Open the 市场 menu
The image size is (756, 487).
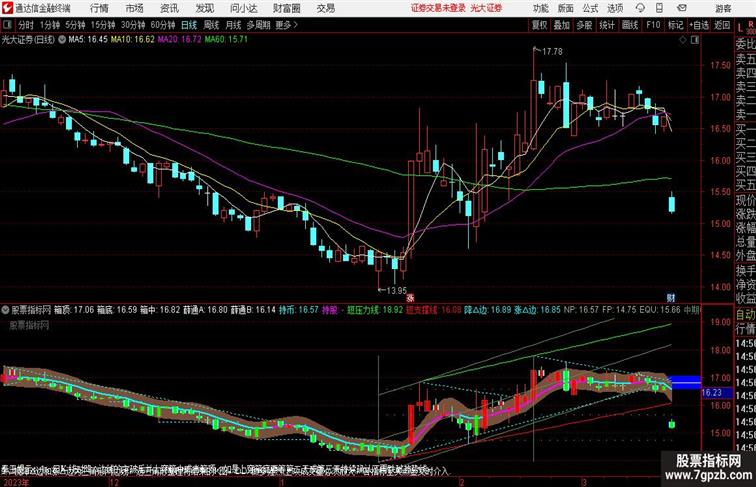[x=134, y=8]
